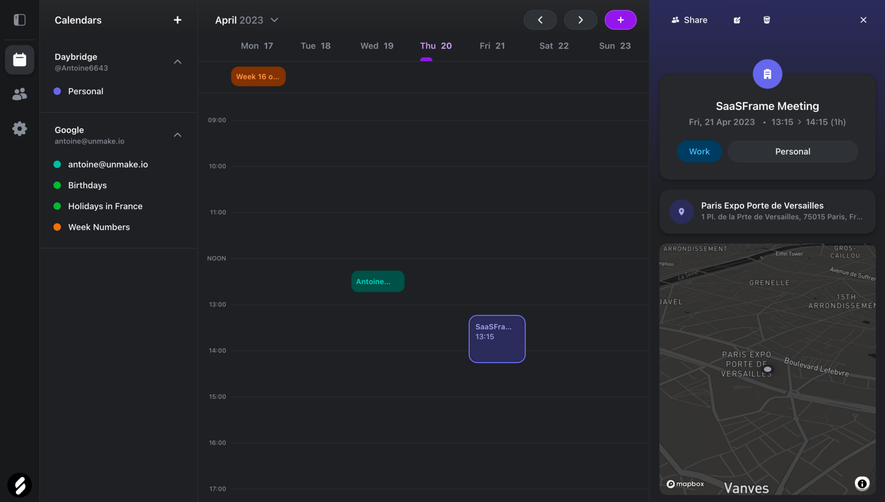Select the Work tag on the event

(699, 151)
